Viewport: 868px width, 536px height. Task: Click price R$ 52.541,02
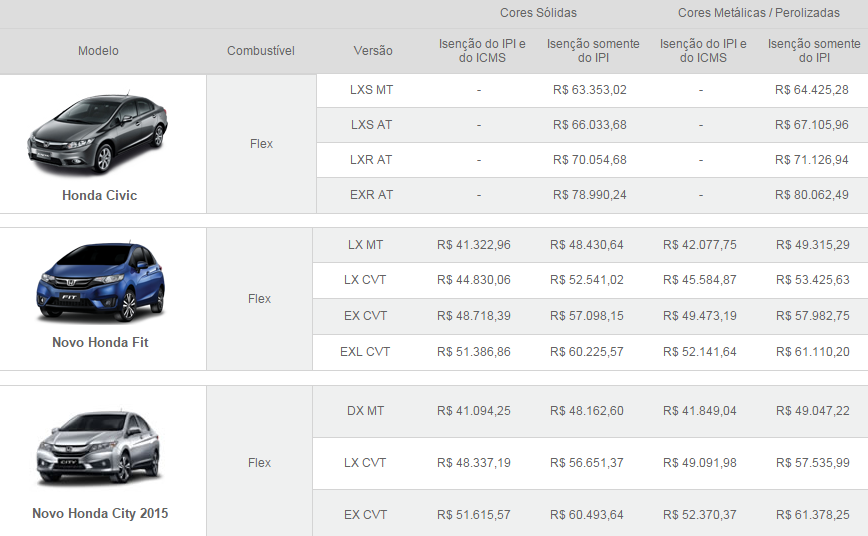(587, 280)
